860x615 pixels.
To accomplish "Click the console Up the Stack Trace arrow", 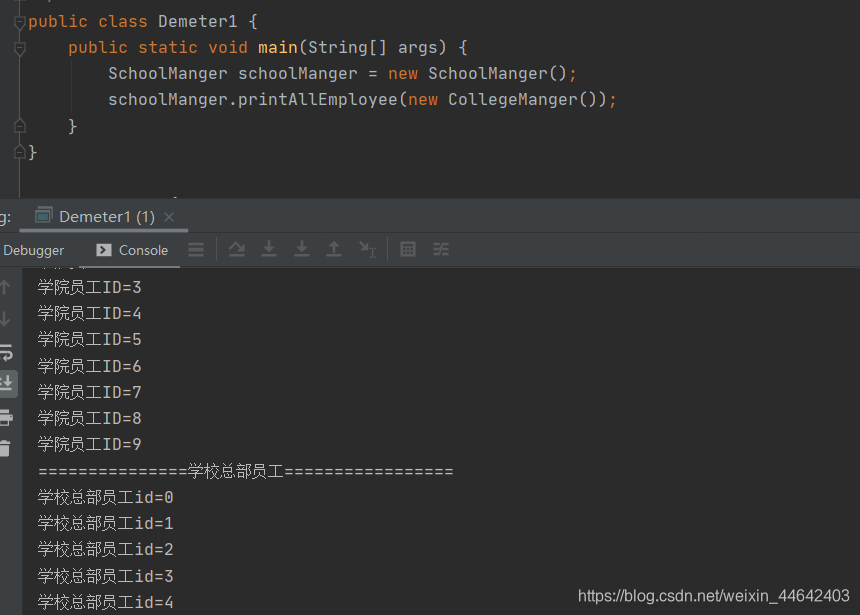I will 5,287.
